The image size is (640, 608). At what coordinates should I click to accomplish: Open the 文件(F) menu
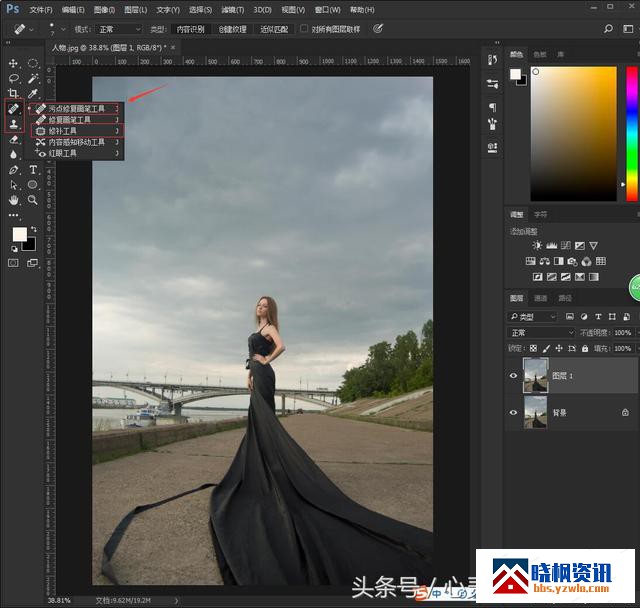click(41, 9)
